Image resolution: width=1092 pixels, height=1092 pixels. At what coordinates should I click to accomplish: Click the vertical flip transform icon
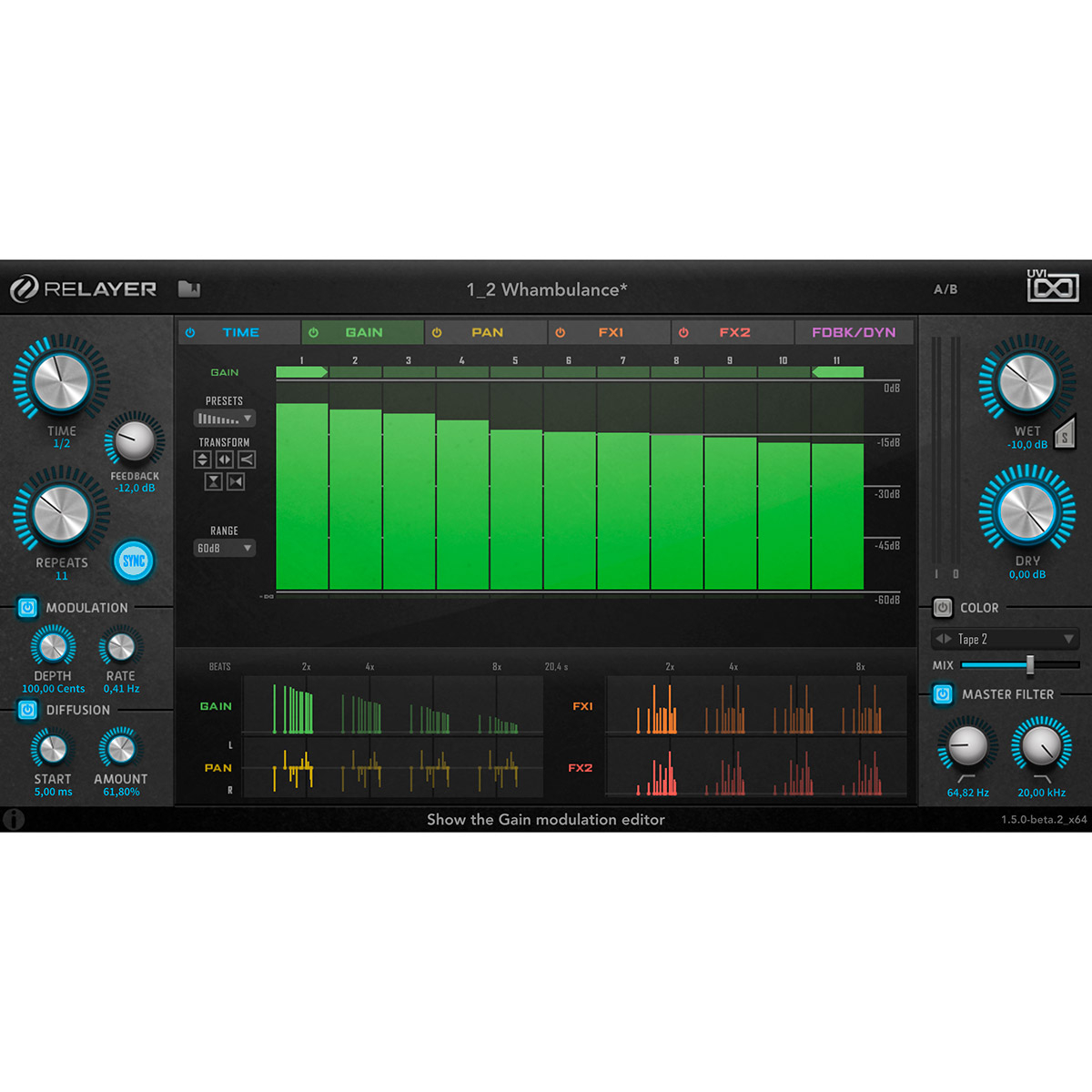203,460
